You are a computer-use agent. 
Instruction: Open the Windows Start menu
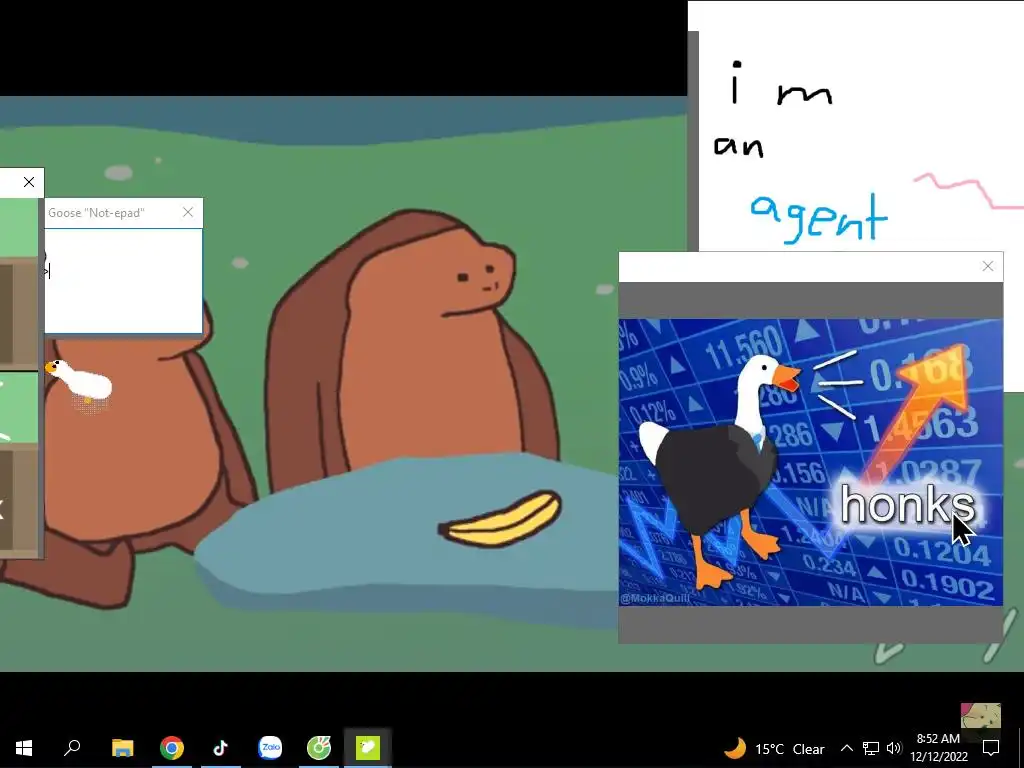24,748
